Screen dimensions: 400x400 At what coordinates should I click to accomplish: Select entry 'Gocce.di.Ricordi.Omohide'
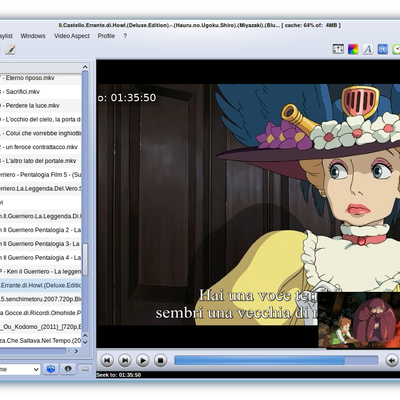[x=40, y=313]
